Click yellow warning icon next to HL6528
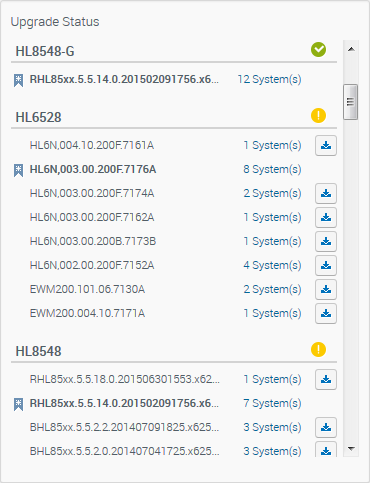This screenshot has height=483, width=370. coord(318,116)
